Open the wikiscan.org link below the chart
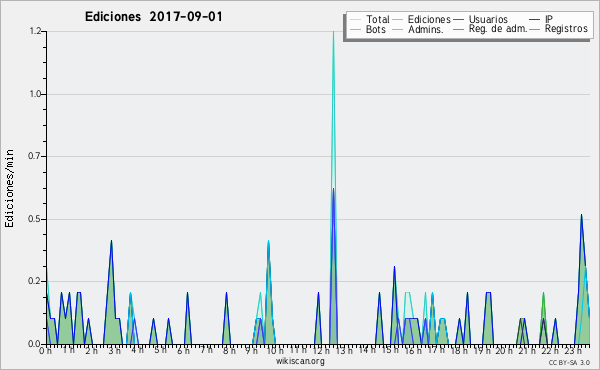Image resolution: width=600 pixels, height=370 pixels. point(300,361)
